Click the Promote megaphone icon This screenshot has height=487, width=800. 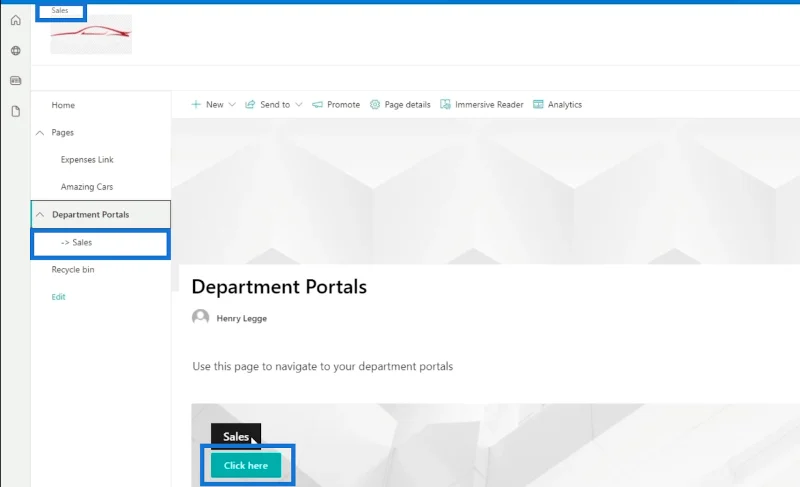(x=317, y=105)
